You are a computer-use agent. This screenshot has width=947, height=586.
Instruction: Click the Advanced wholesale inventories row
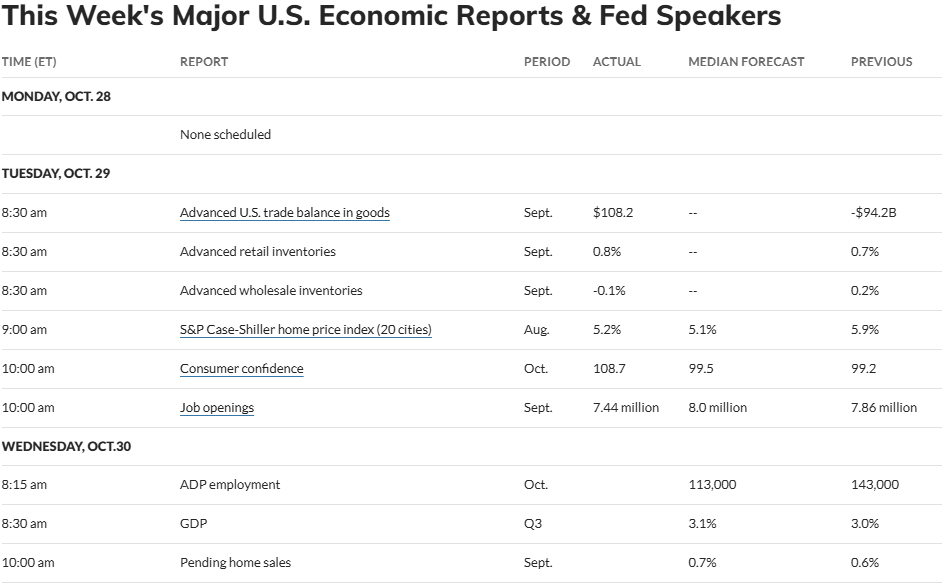(x=472, y=291)
